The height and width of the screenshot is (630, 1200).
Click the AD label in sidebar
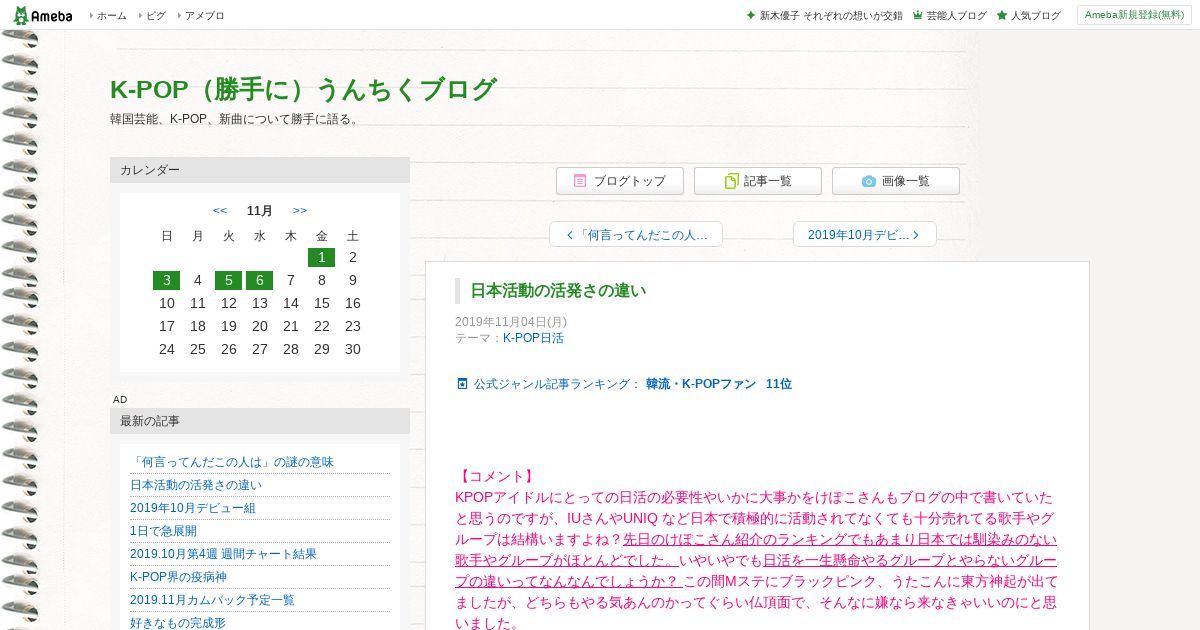point(120,400)
